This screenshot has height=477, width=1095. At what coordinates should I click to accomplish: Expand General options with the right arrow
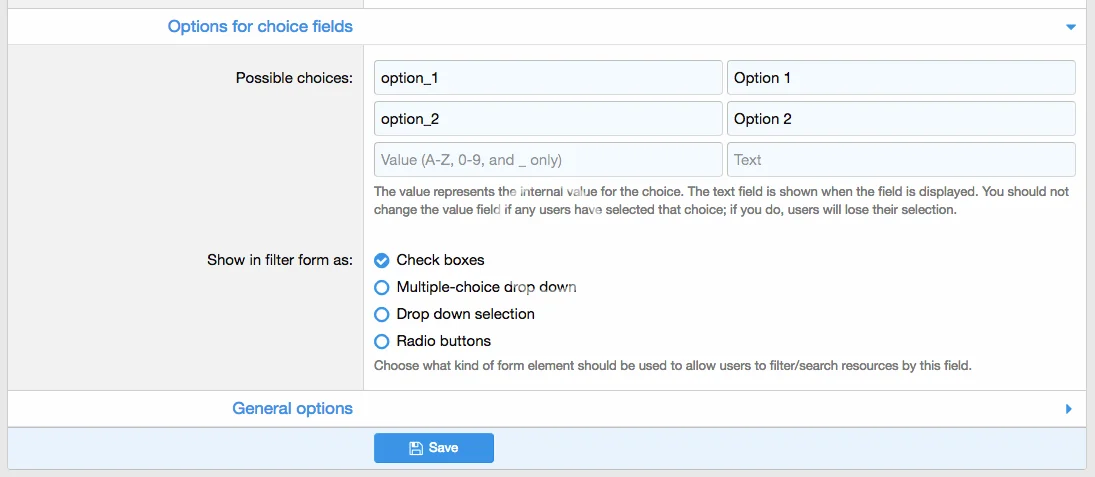(1068, 409)
